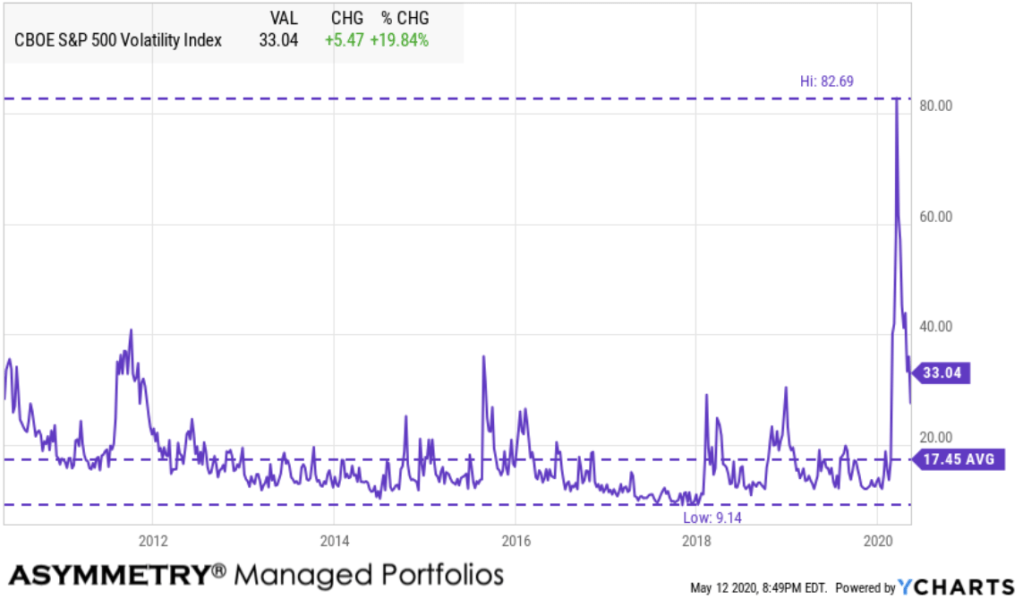Click the CHG column header
This screenshot has width=1023, height=599.
(x=347, y=19)
